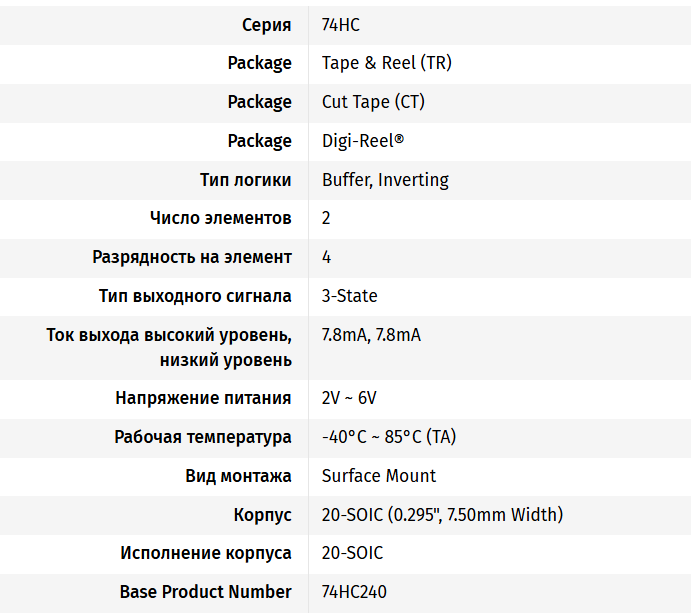Click the "Разрядность на элемент" label
Image resolution: width=691 pixels, height=615 pixels.
click(192, 257)
